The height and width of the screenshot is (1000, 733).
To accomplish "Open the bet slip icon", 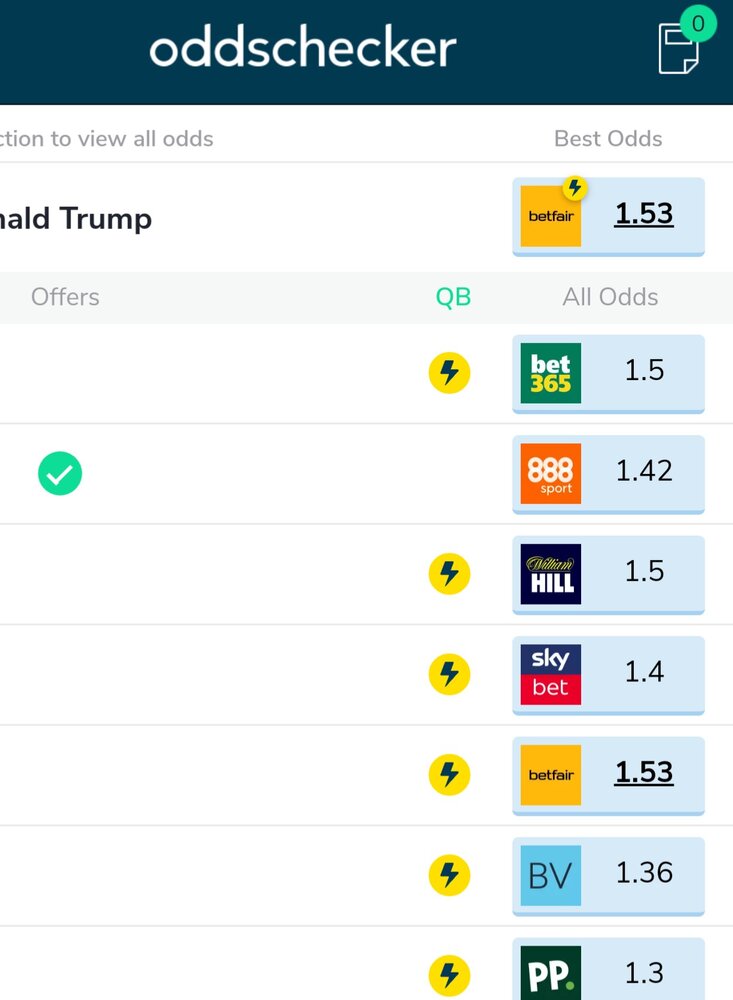I will coord(681,46).
